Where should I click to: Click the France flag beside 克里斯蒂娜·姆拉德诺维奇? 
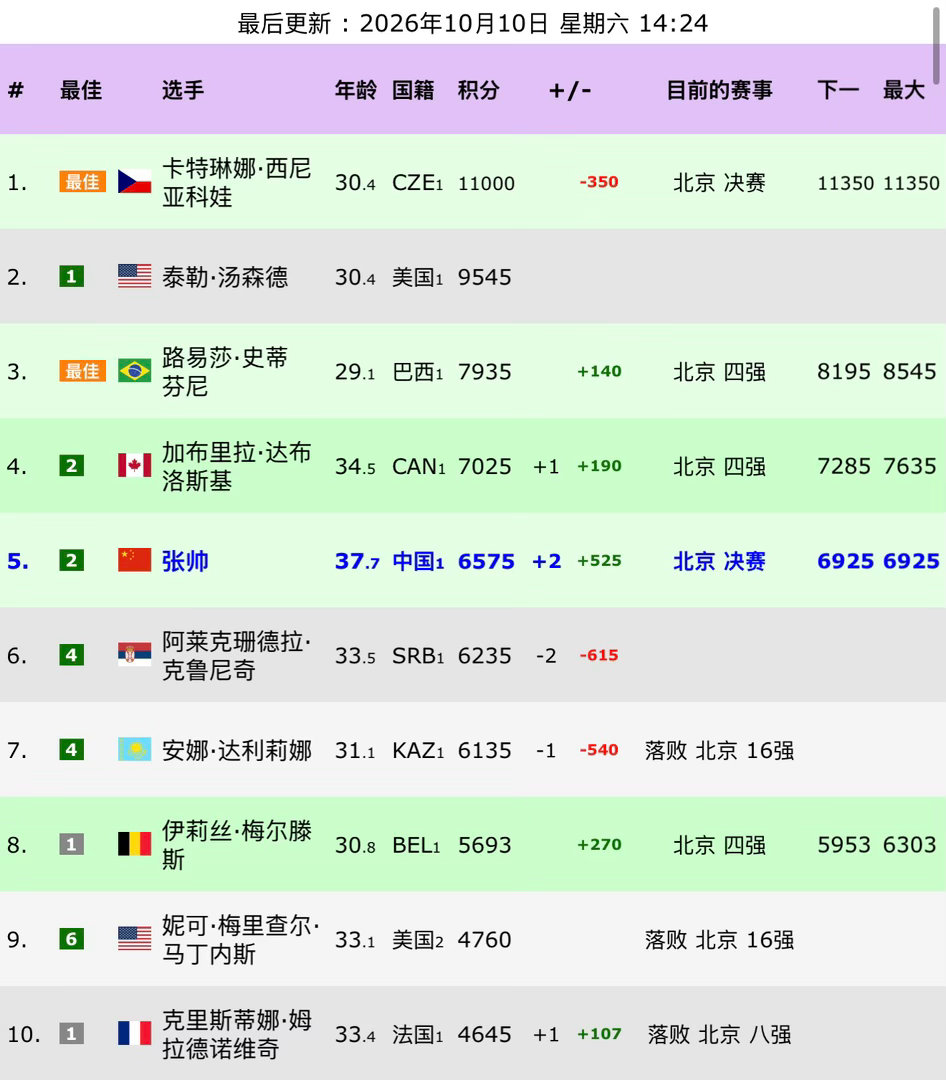pyautogui.click(x=134, y=1033)
